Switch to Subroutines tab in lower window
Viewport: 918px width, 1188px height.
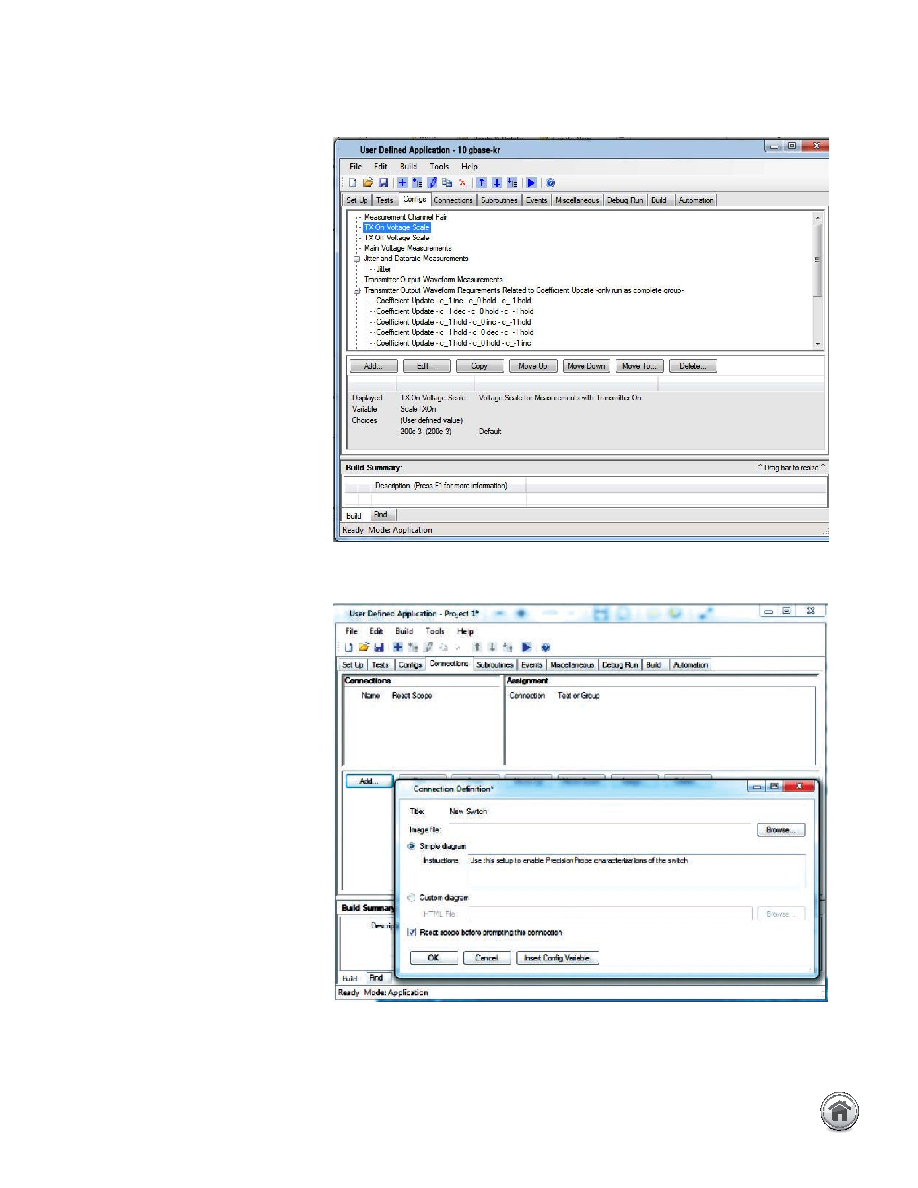point(495,664)
